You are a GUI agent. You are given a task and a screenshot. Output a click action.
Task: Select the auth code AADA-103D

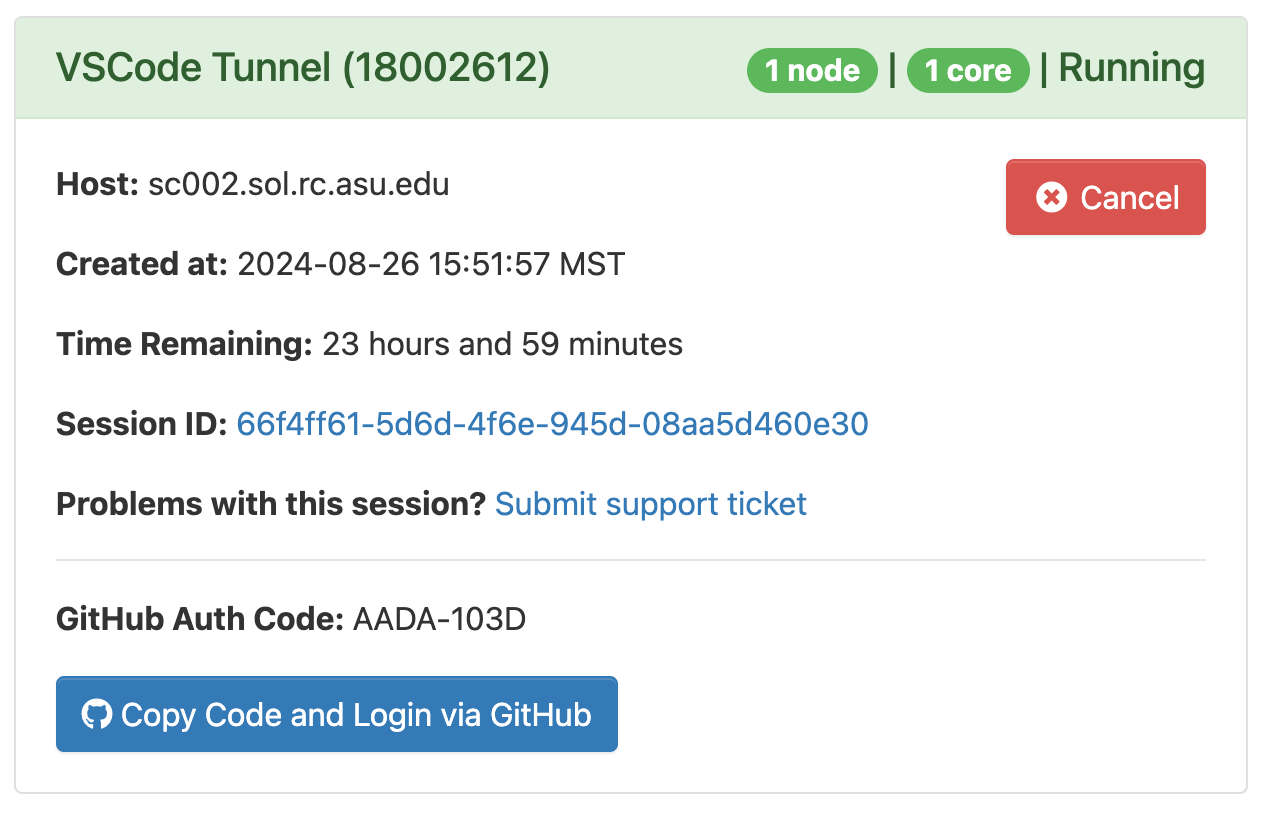439,620
